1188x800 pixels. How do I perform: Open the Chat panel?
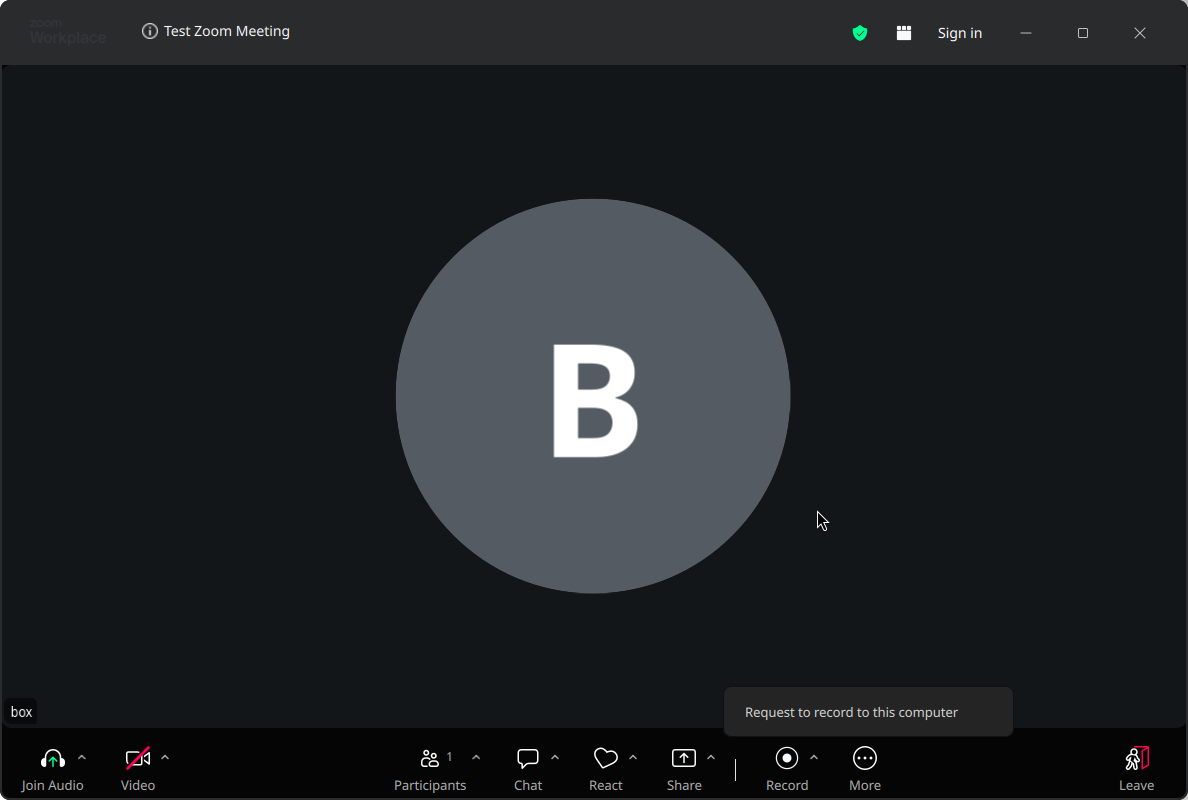[x=528, y=769]
